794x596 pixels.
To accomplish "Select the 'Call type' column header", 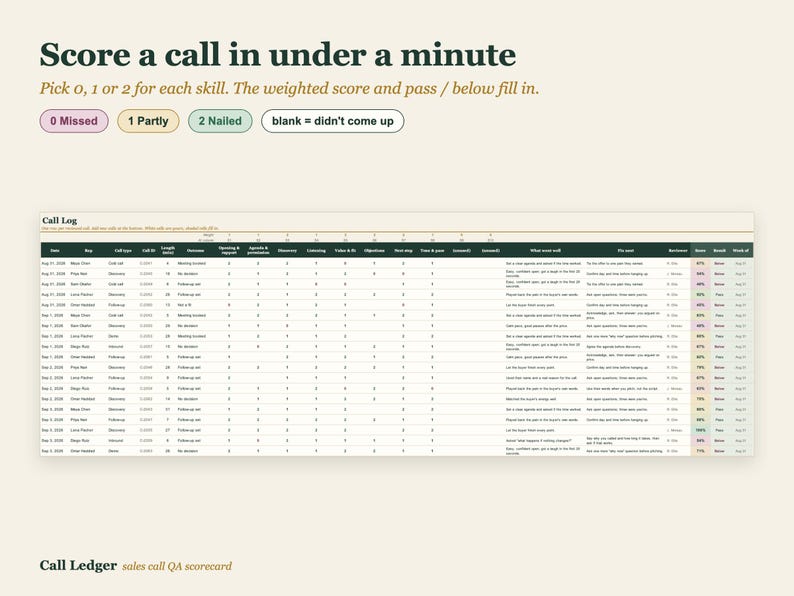I will tap(123, 250).
